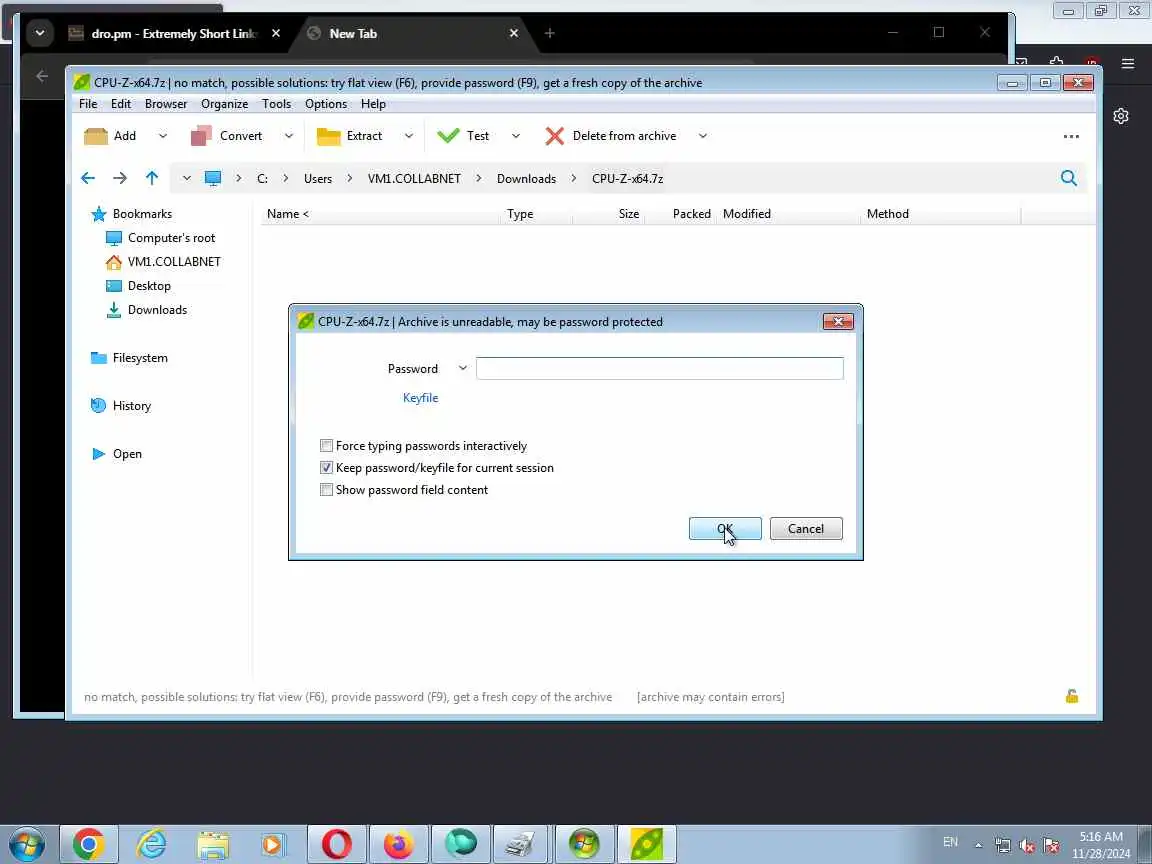The height and width of the screenshot is (864, 1152).
Task: Expand the Convert dropdown arrow
Action: pyautogui.click(x=289, y=136)
